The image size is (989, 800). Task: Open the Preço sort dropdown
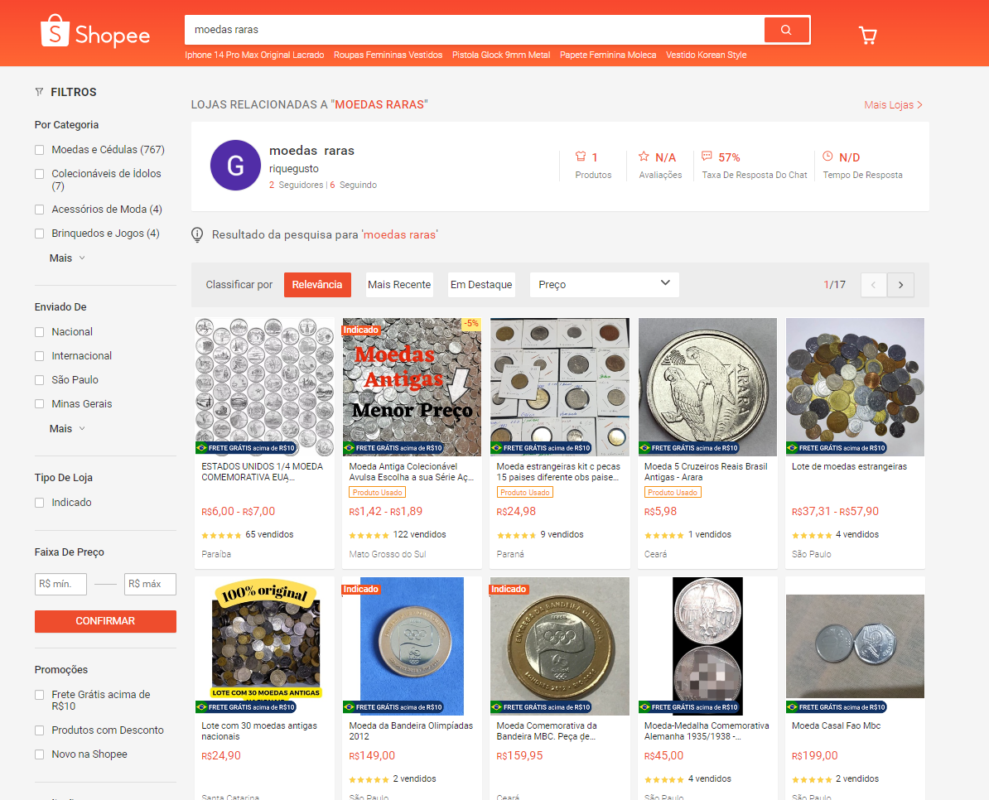coord(604,285)
